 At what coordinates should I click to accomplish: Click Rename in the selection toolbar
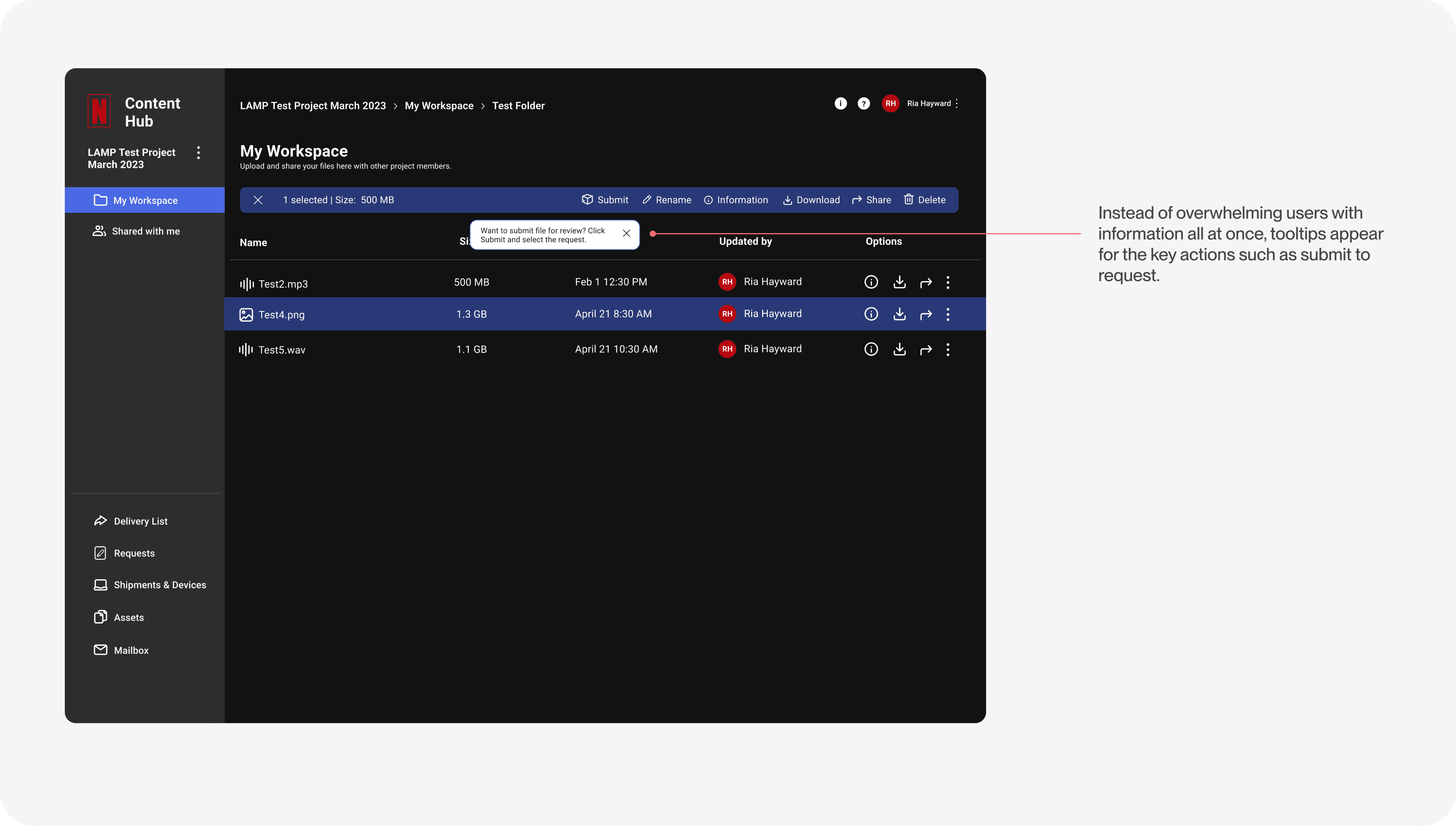667,200
